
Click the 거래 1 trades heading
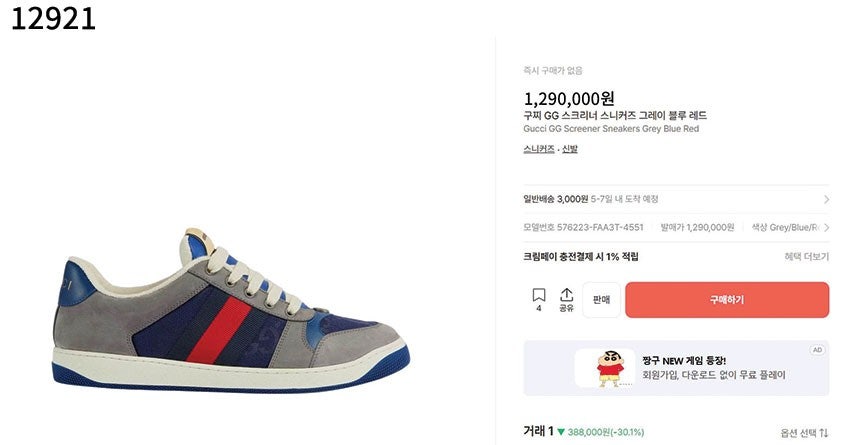[x=538, y=431]
